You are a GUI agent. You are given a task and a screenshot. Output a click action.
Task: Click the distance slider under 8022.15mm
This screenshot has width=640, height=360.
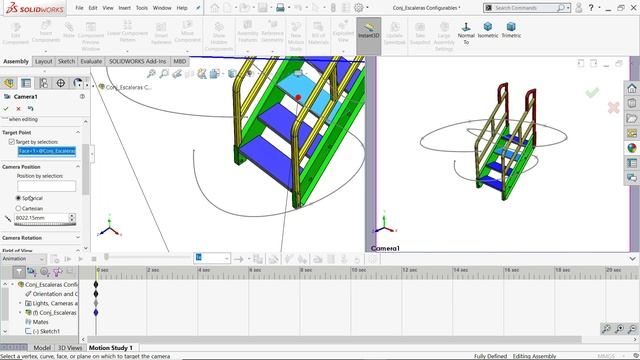tap(45, 224)
